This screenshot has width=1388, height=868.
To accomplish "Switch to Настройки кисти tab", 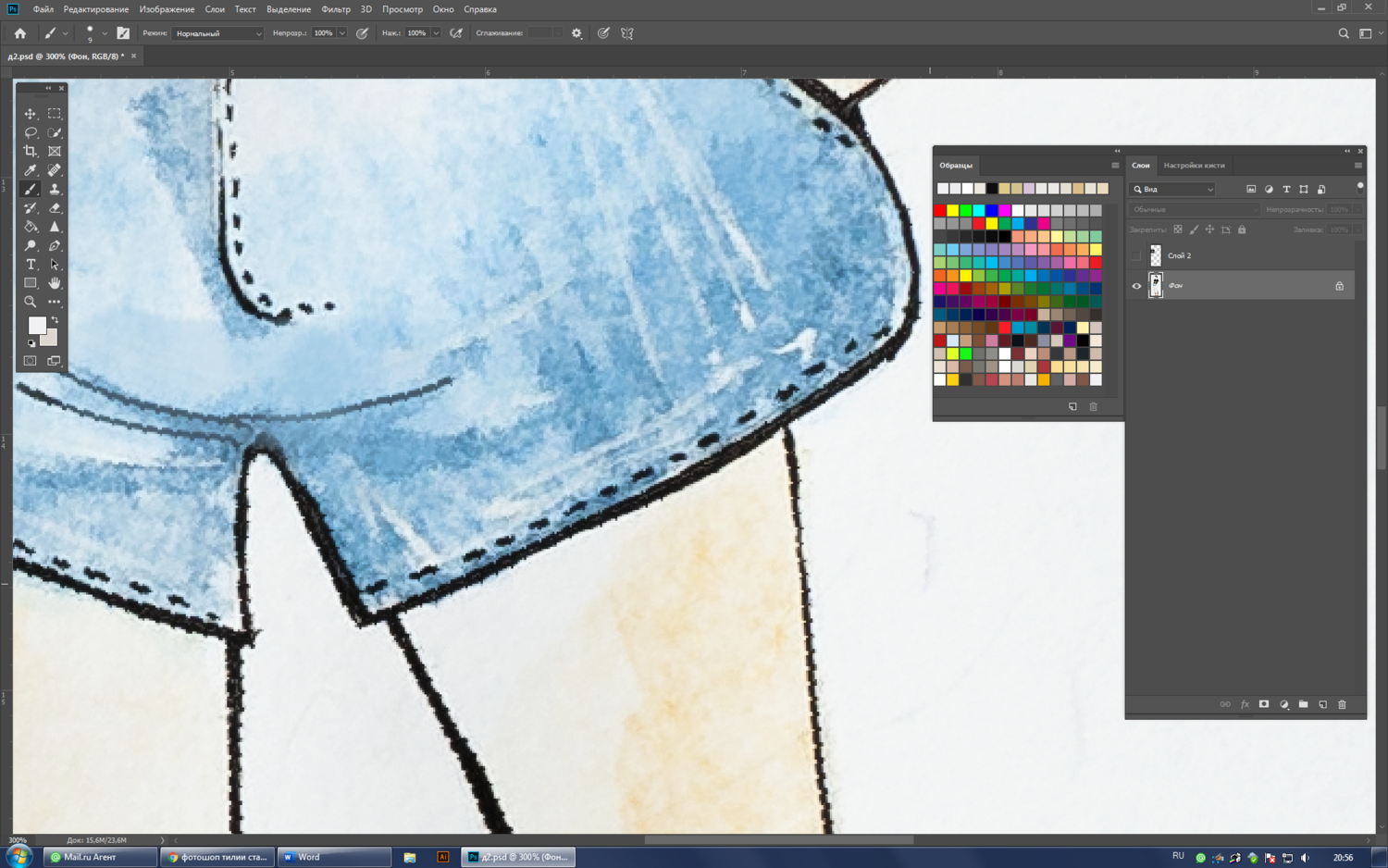I will tap(1194, 166).
